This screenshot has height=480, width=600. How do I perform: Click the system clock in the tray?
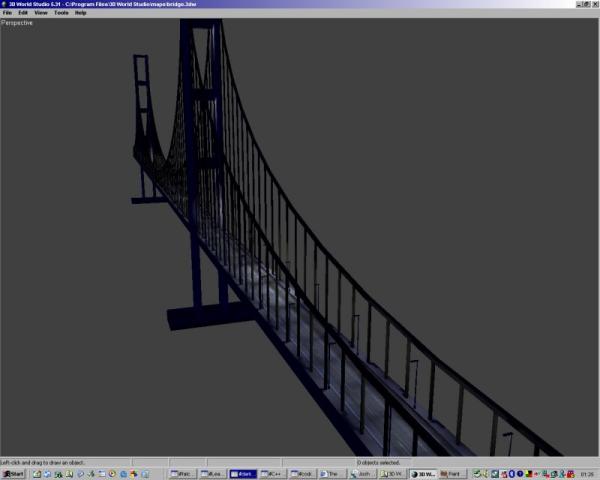pyautogui.click(x=588, y=474)
